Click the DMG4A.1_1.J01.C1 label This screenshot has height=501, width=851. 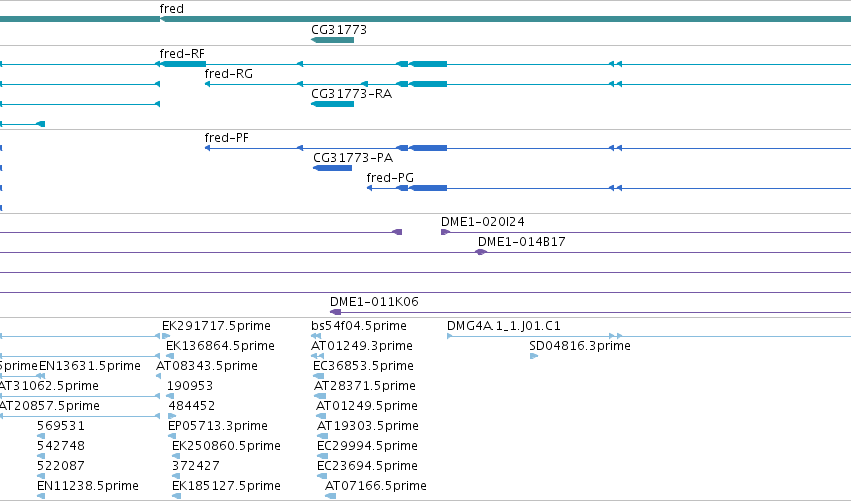pyautogui.click(x=503, y=326)
